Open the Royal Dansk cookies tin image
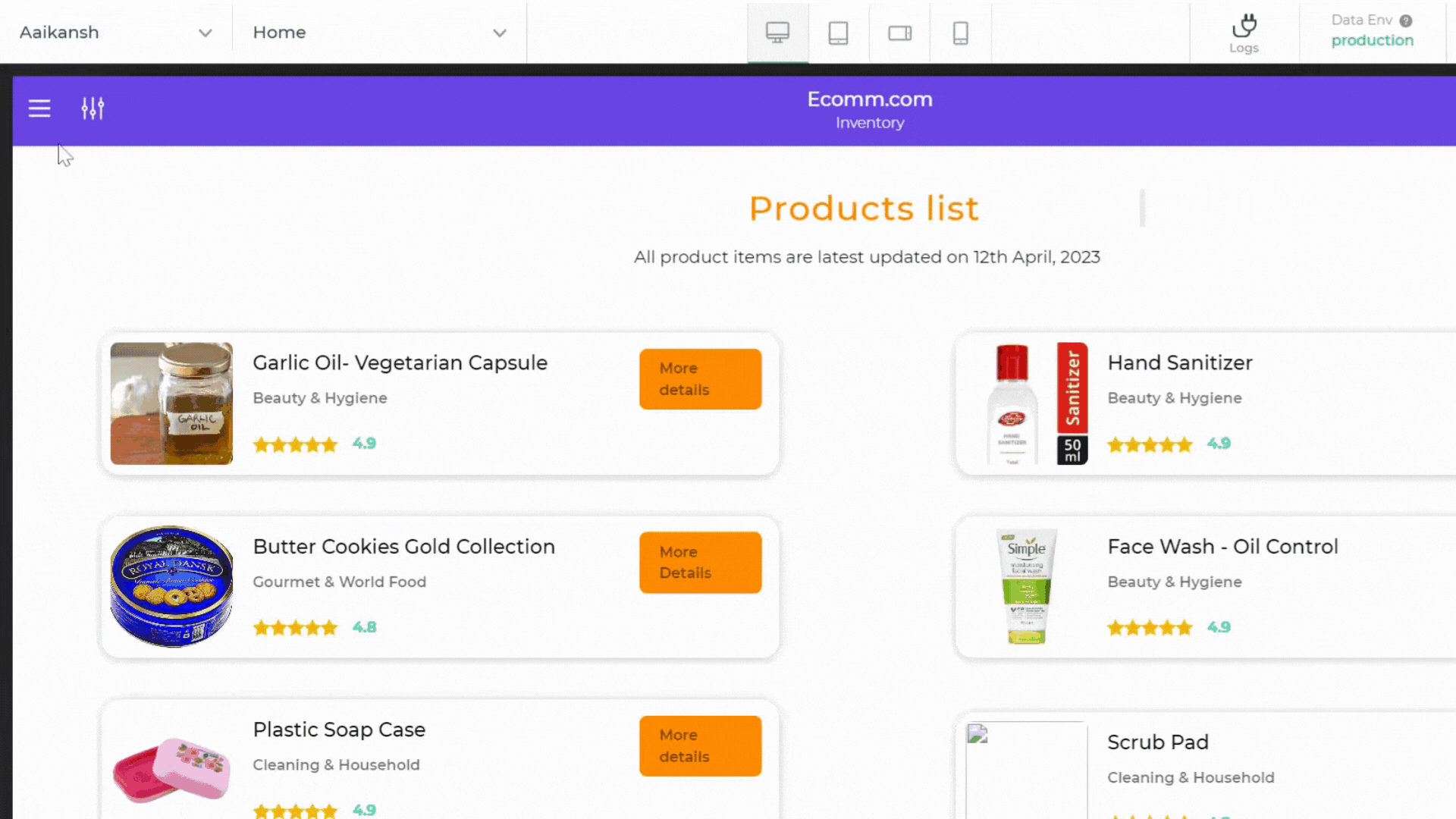Viewport: 1456px width, 819px height. tap(171, 586)
